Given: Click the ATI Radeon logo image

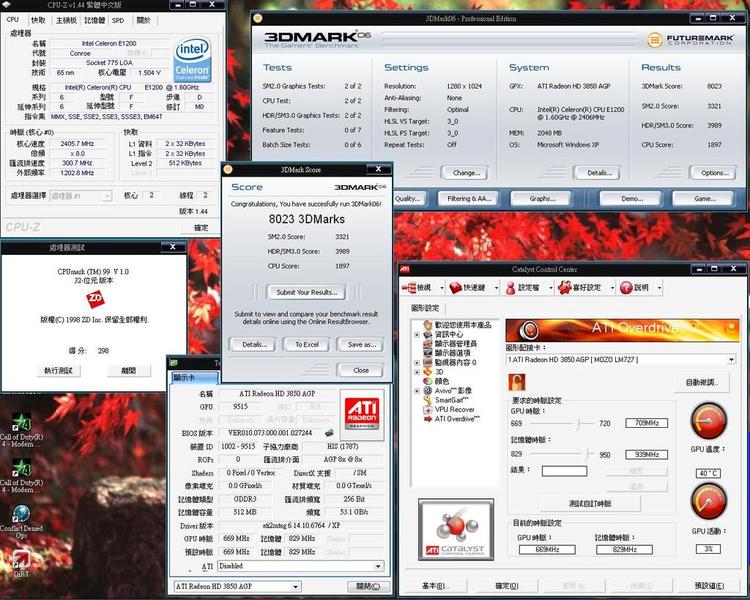Looking at the screenshot, I should tap(362, 414).
